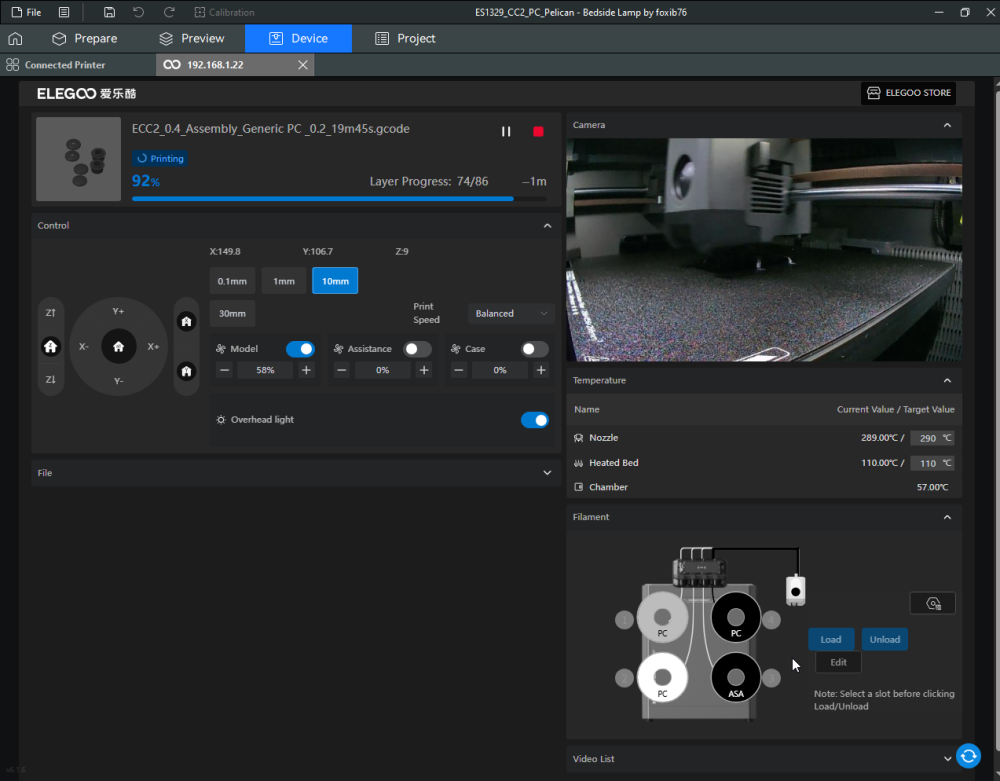Click the Unload filament button
Image resolution: width=1000 pixels, height=781 pixels.
click(884, 639)
